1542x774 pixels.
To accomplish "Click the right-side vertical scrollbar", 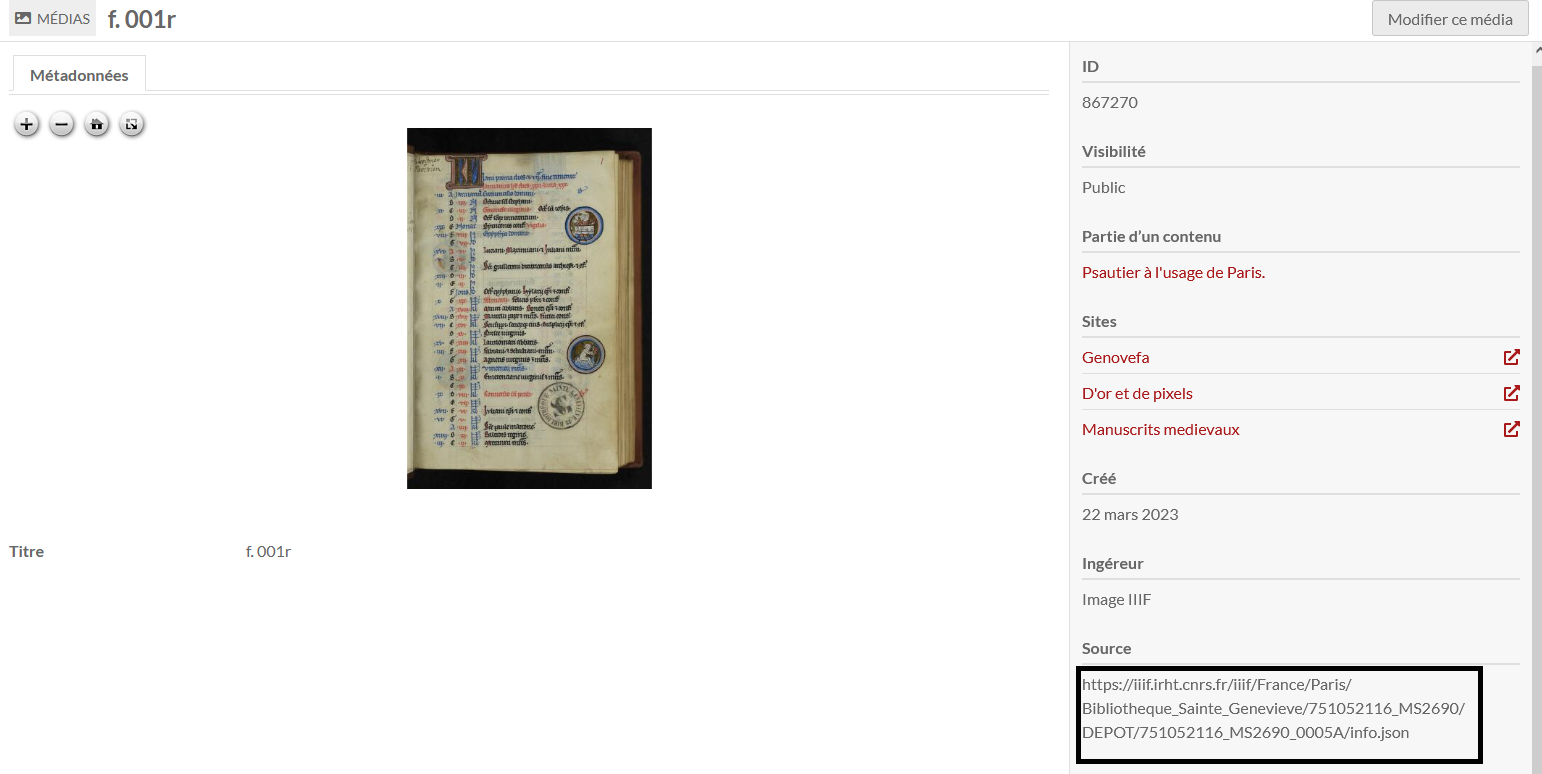I will [1534, 400].
